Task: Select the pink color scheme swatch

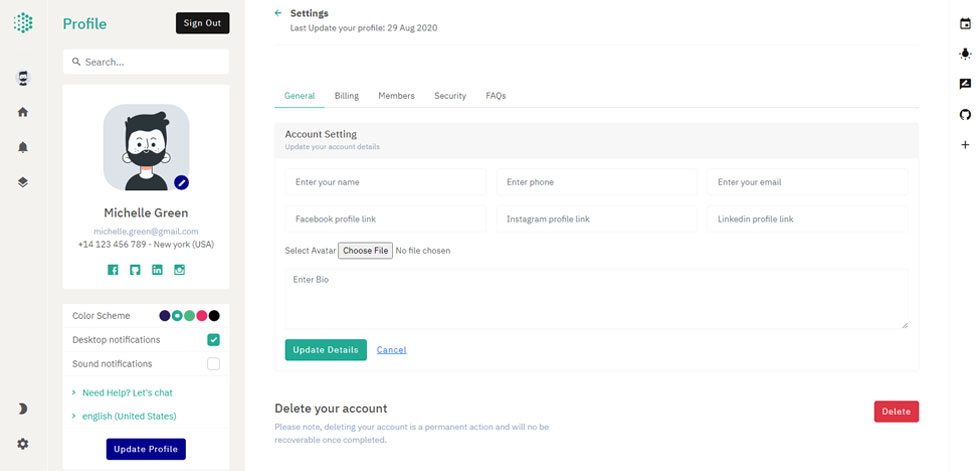Action: pos(202,316)
